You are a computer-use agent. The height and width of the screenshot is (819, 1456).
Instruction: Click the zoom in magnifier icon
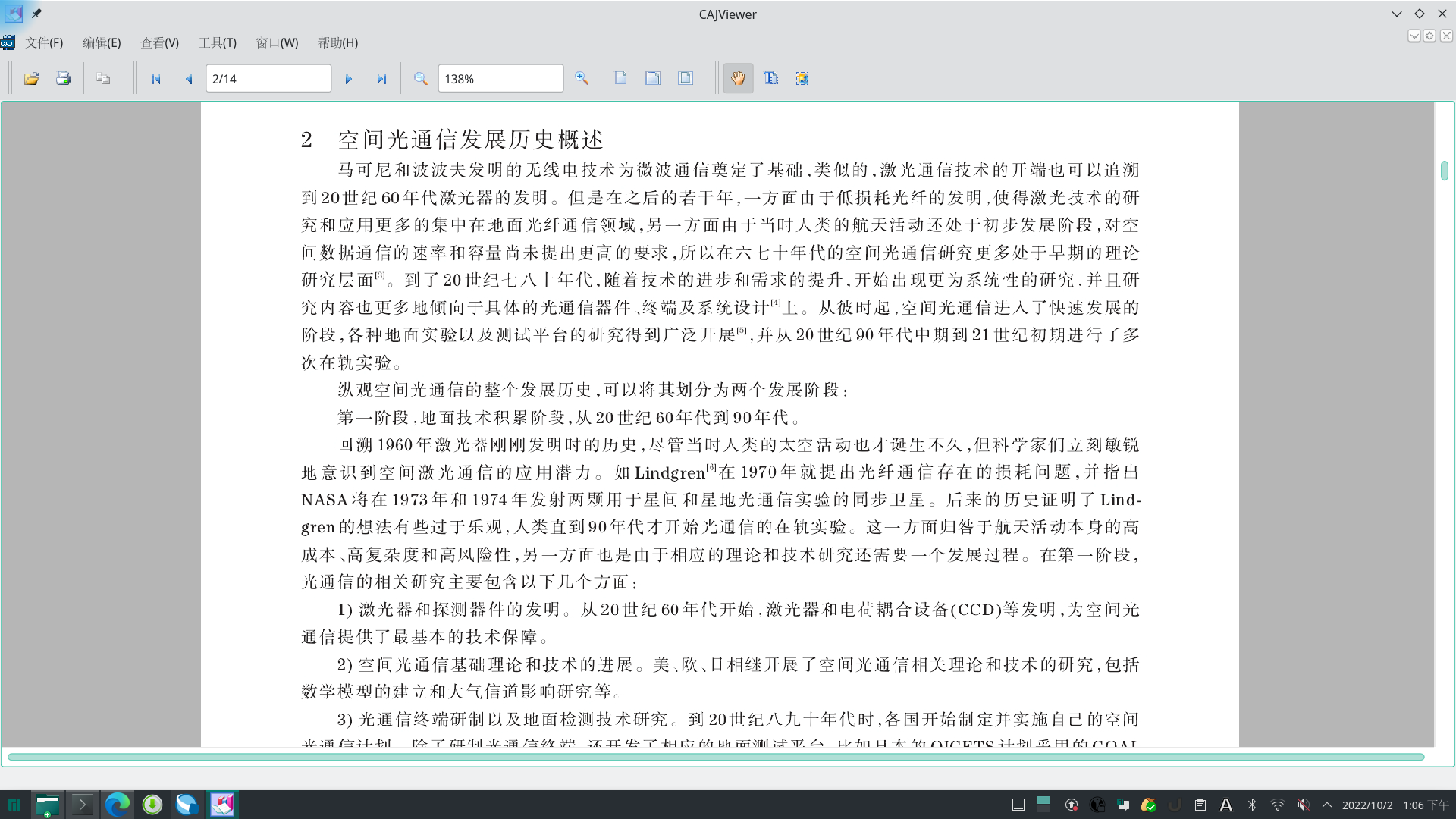[582, 78]
